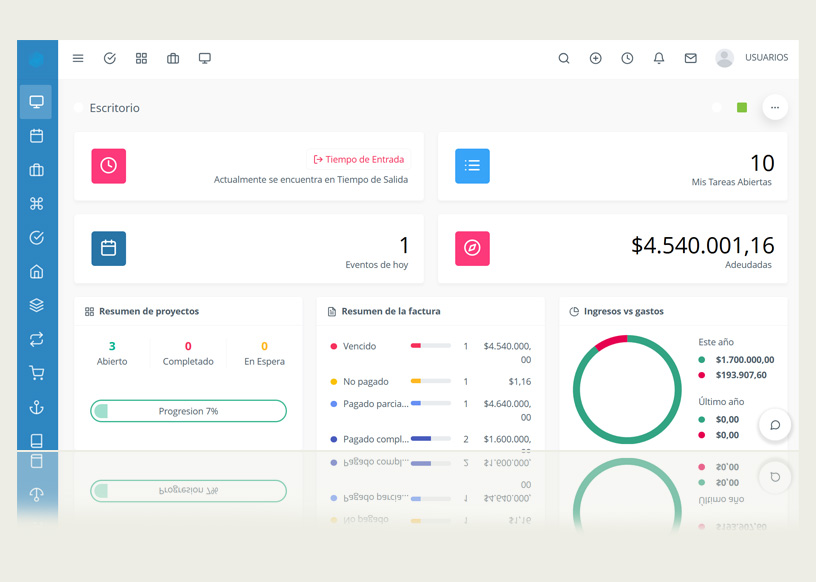Click the chat bubble floating button
This screenshot has width=816, height=582.
[x=775, y=425]
